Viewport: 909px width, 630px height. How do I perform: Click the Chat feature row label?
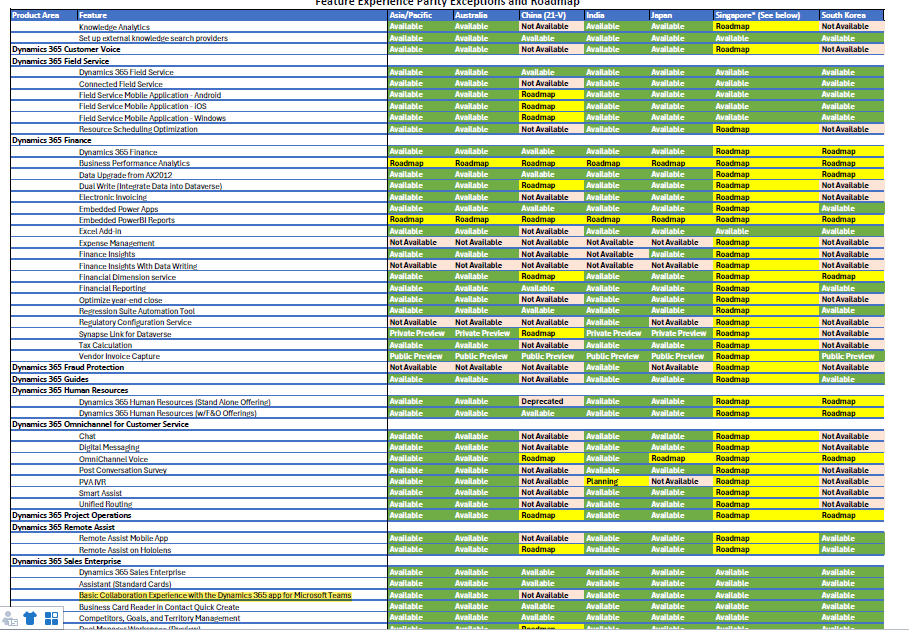87,436
